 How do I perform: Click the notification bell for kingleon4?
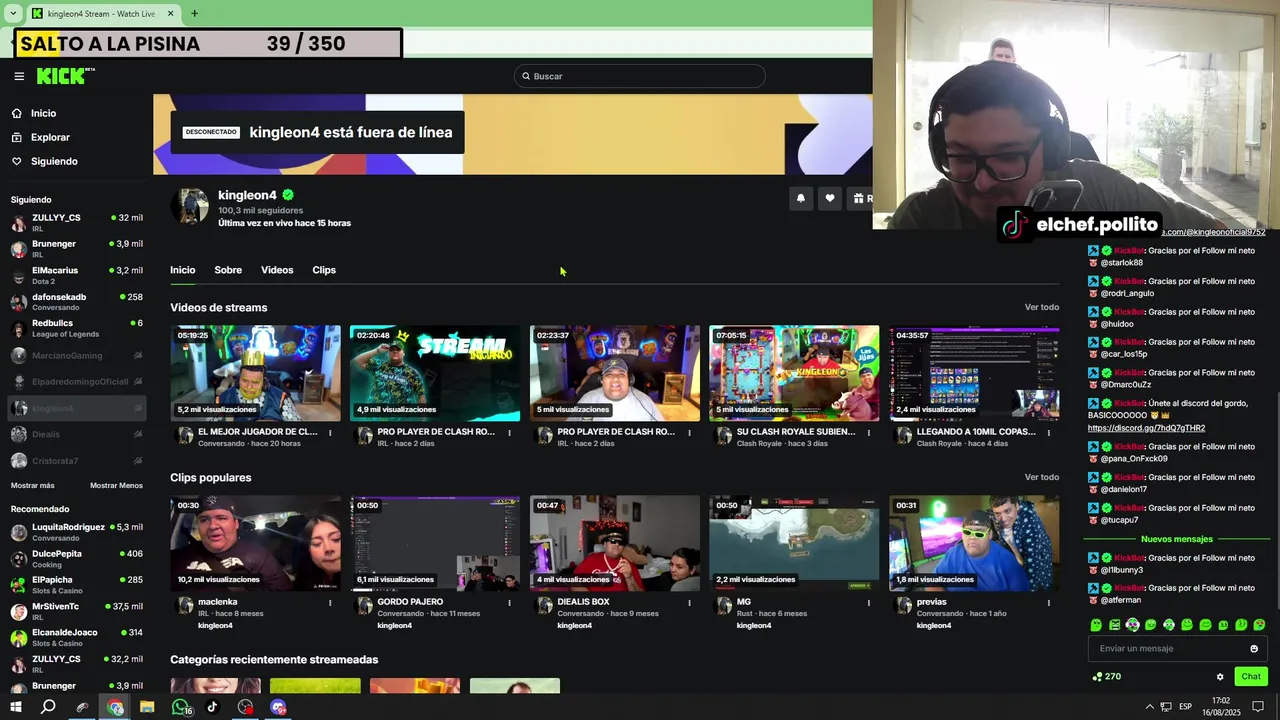[x=800, y=198]
